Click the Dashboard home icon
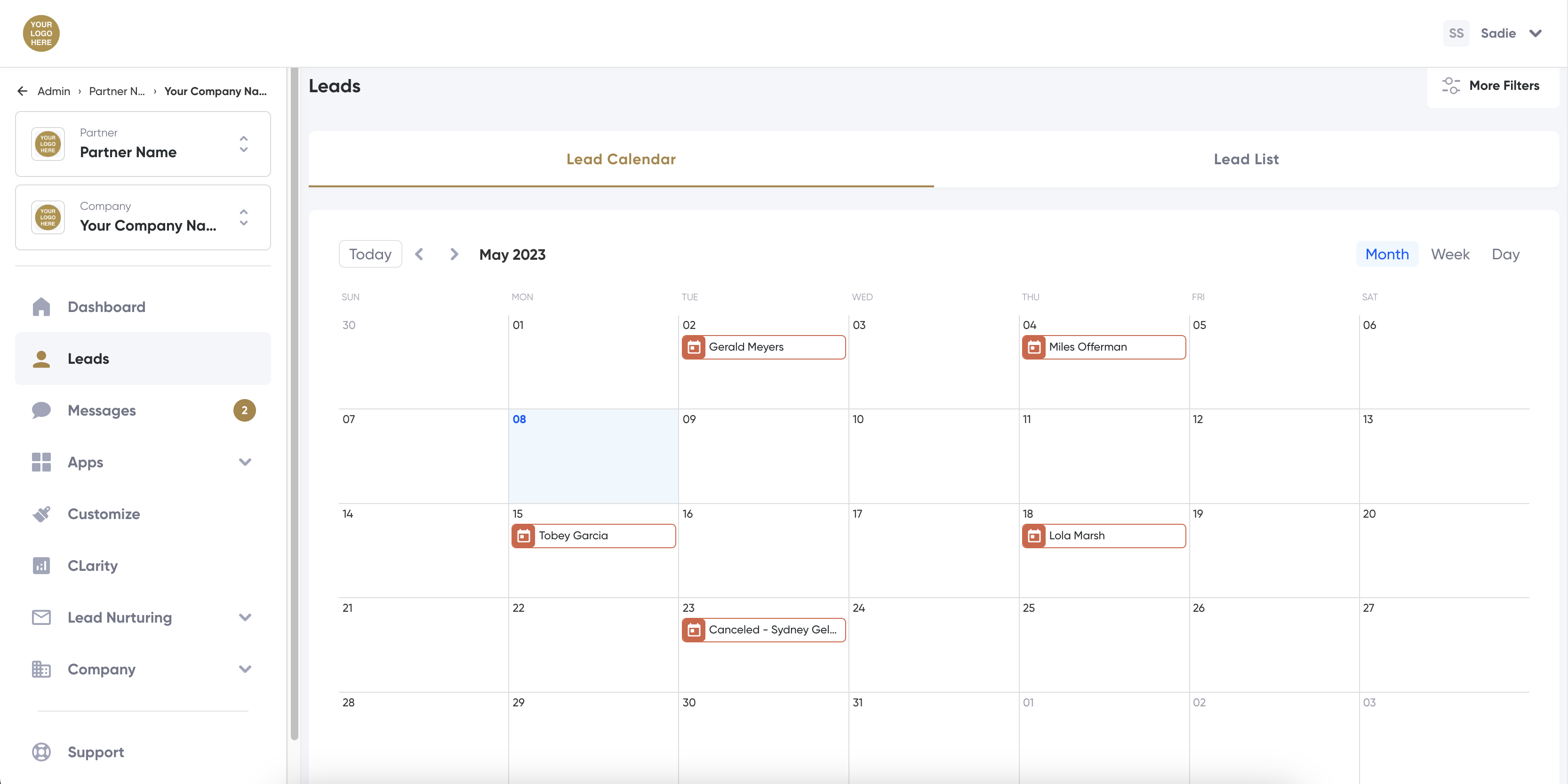 [x=41, y=307]
